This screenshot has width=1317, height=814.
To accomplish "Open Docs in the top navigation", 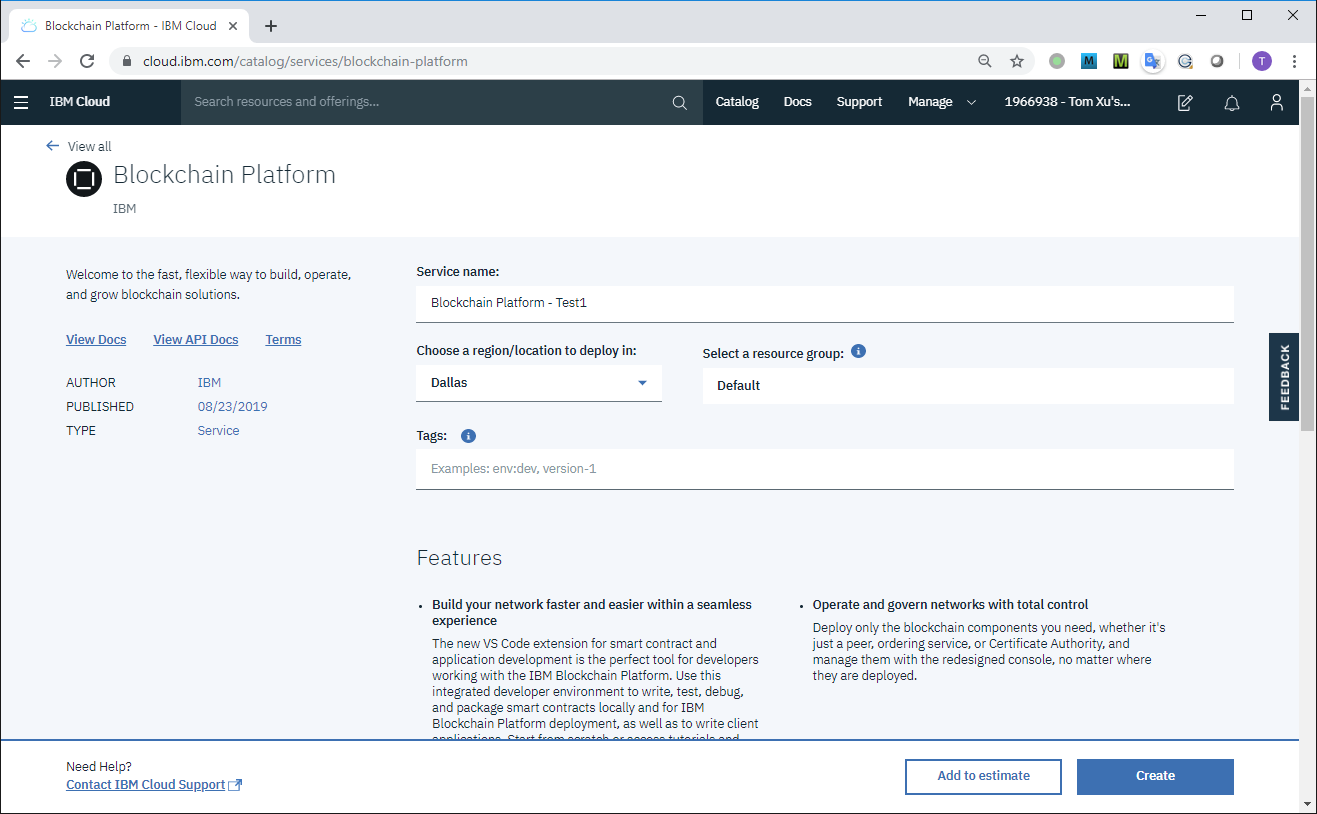I will click(798, 102).
